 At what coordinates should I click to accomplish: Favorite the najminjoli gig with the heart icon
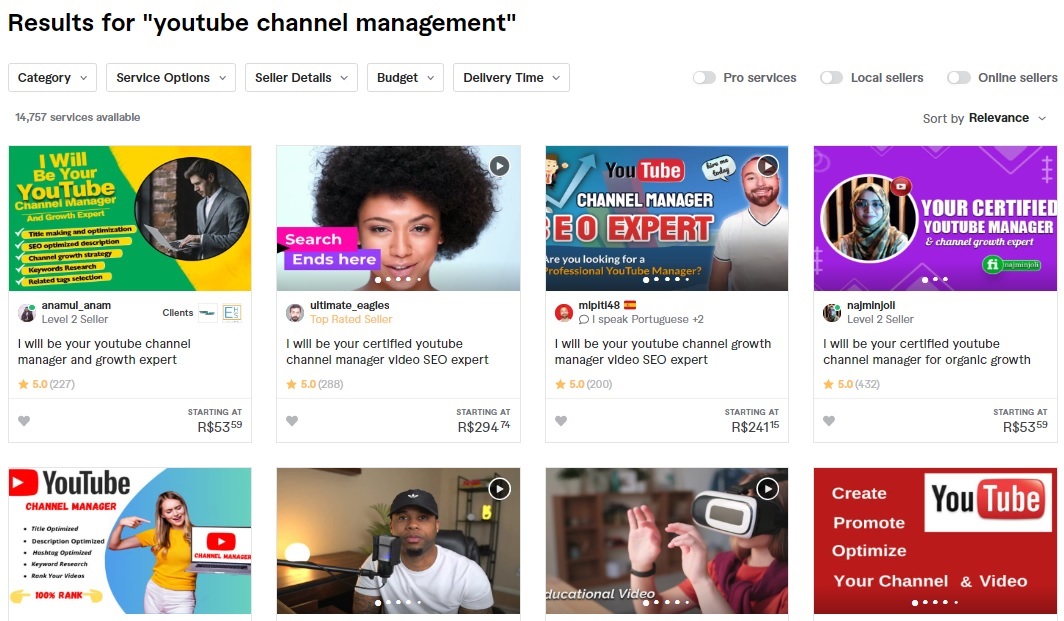pyautogui.click(x=829, y=421)
